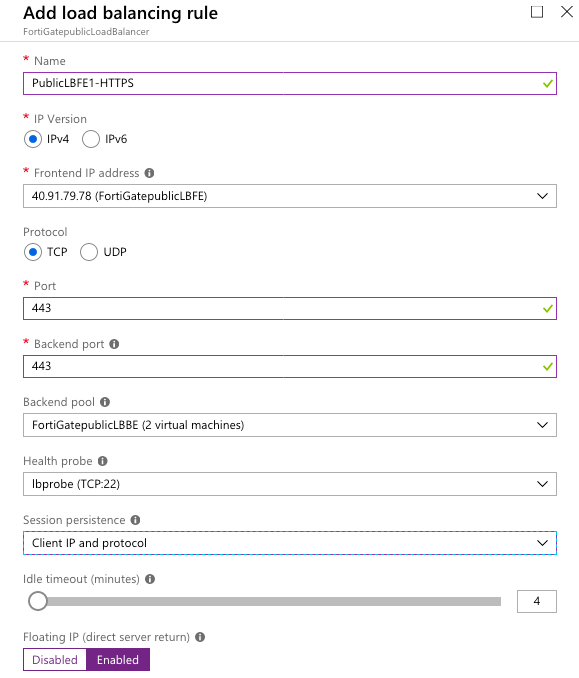
Task: Select TCP protocol radio button
Action: click(33, 252)
